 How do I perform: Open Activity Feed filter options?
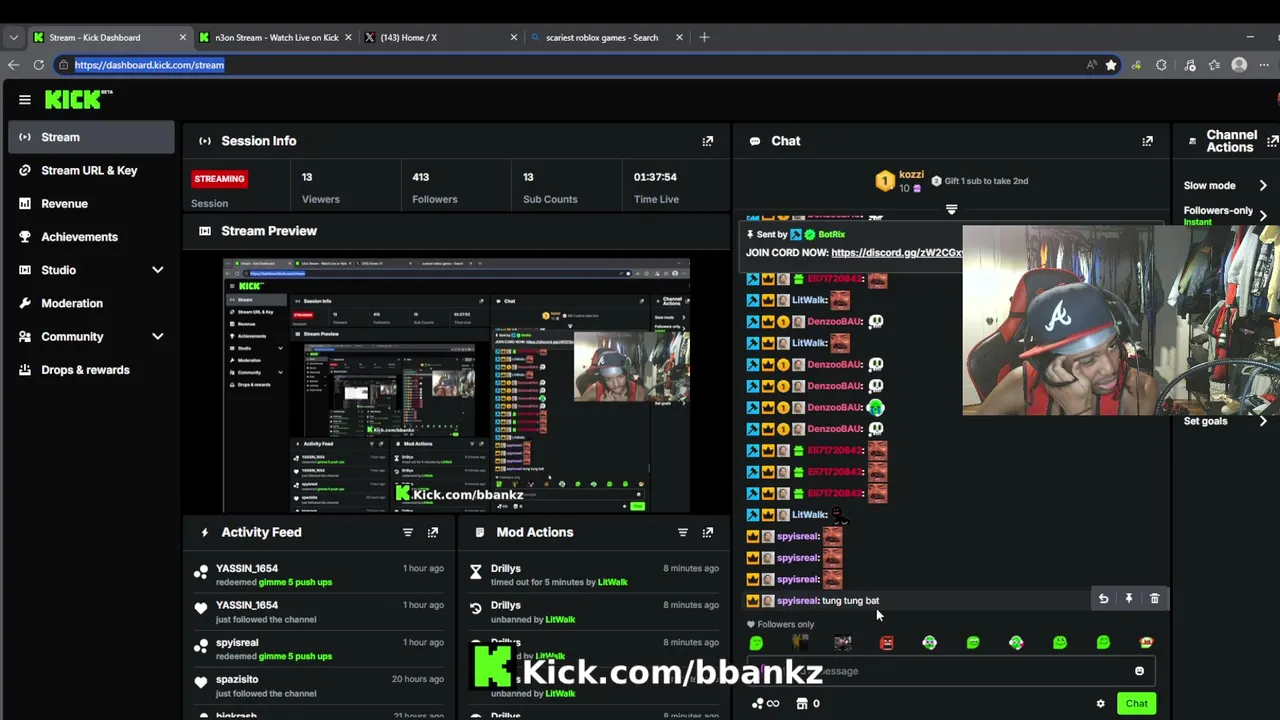pyautogui.click(x=408, y=532)
